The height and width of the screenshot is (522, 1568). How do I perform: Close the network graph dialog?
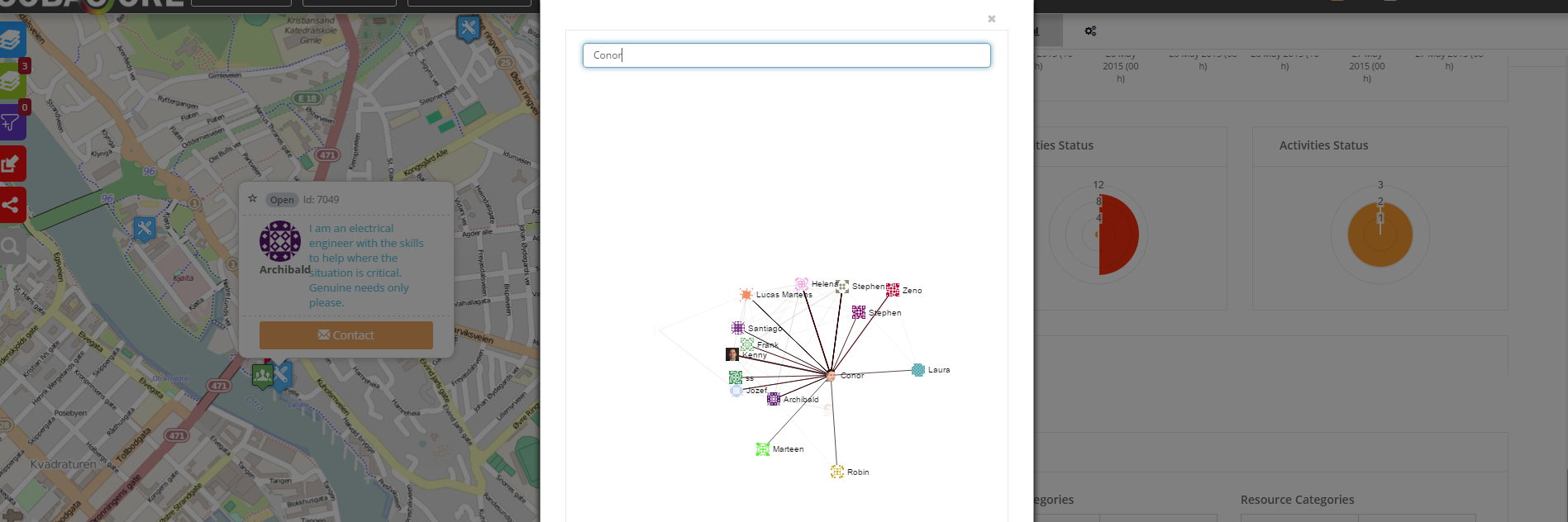coord(992,19)
